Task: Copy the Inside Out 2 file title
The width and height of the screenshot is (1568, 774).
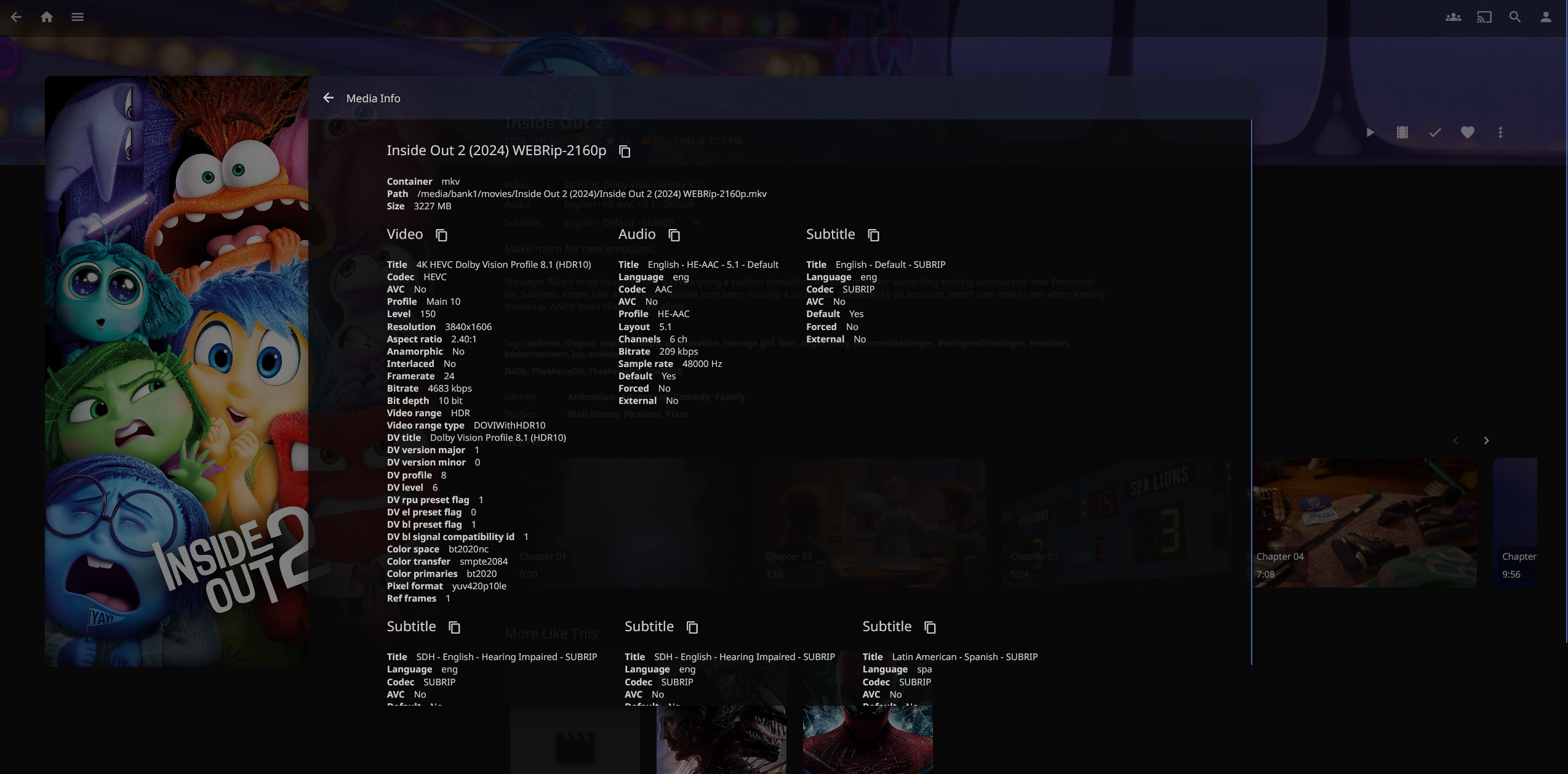Action: (x=625, y=151)
